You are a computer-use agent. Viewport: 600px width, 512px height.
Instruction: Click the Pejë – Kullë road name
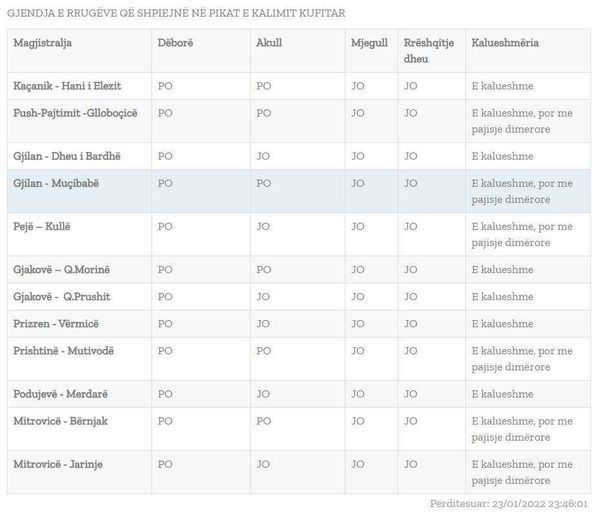(42, 227)
